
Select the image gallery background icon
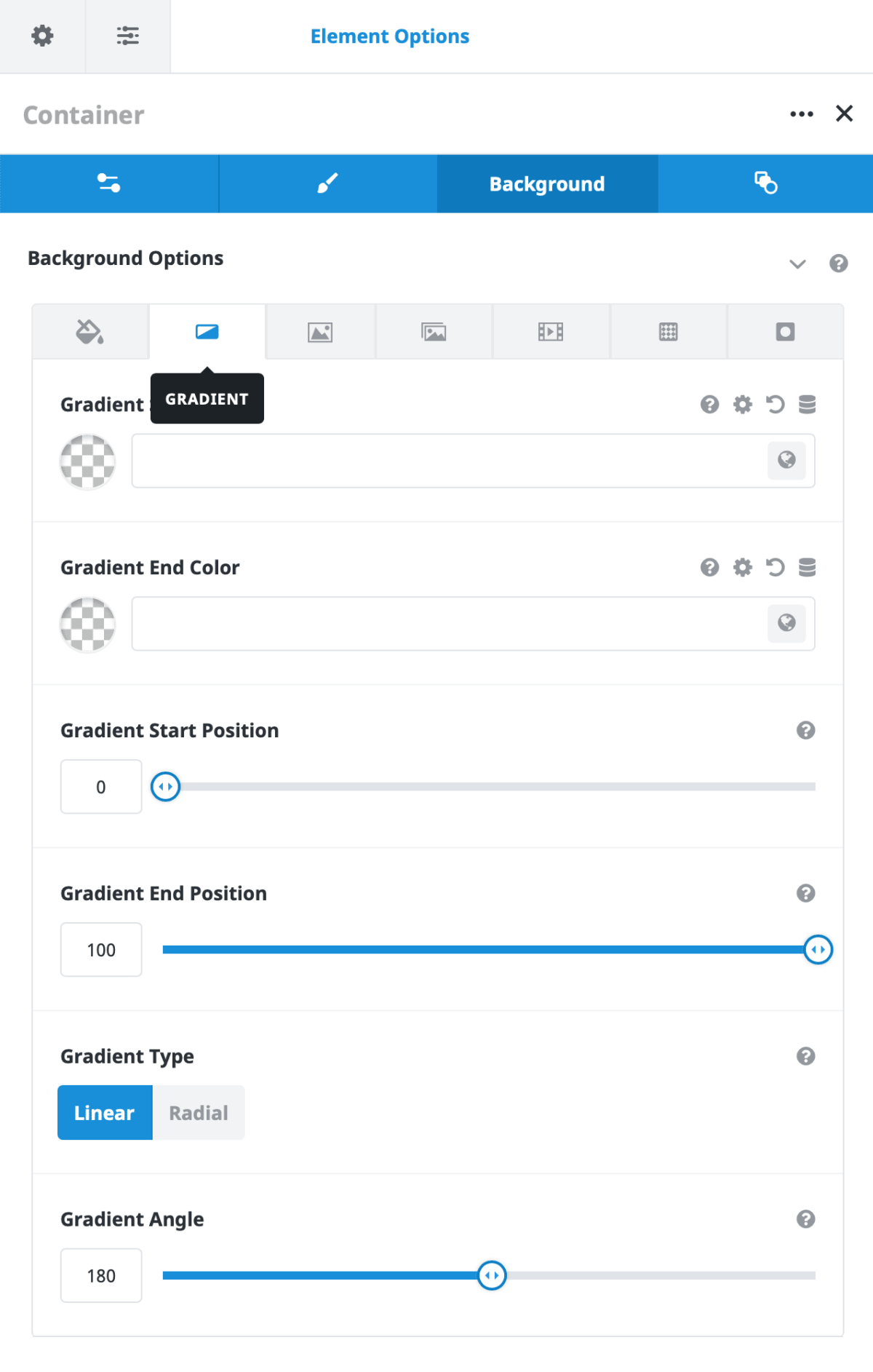click(x=434, y=332)
